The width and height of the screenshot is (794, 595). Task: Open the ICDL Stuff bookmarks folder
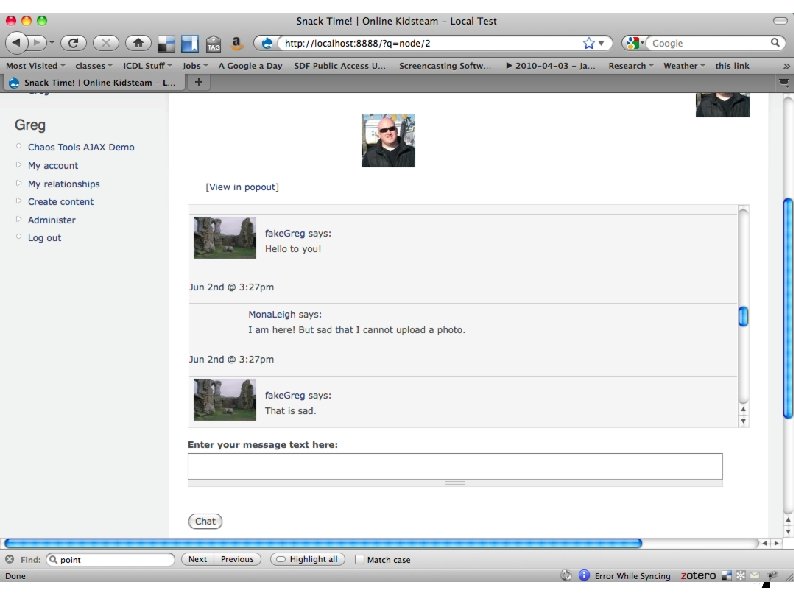(x=147, y=66)
